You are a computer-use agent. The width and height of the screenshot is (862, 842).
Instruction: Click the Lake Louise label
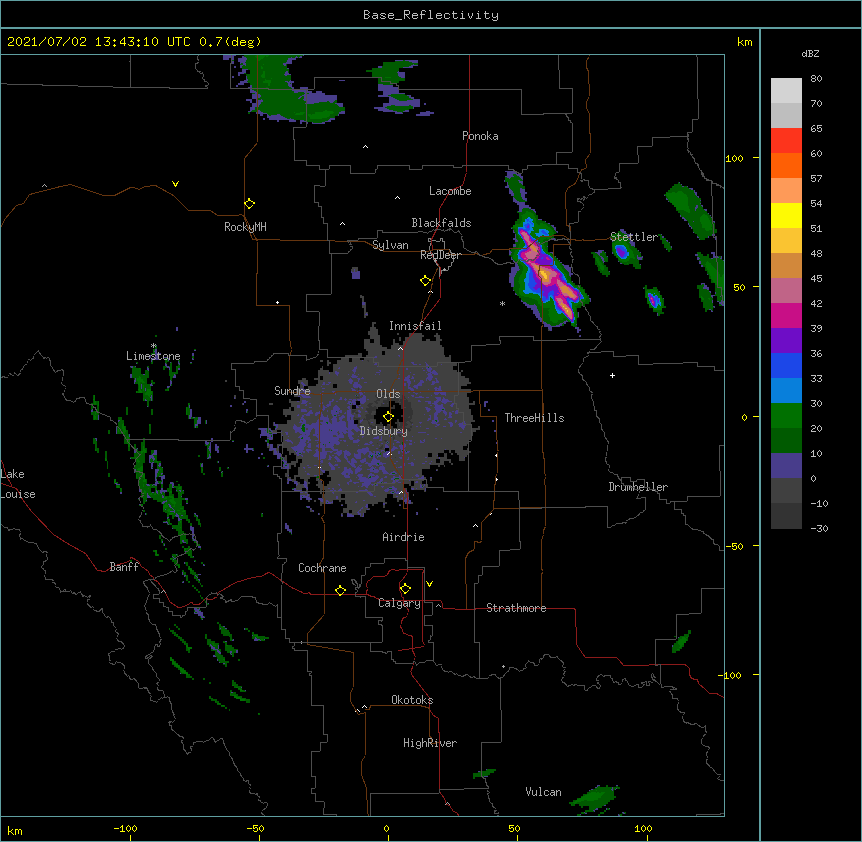[18, 484]
